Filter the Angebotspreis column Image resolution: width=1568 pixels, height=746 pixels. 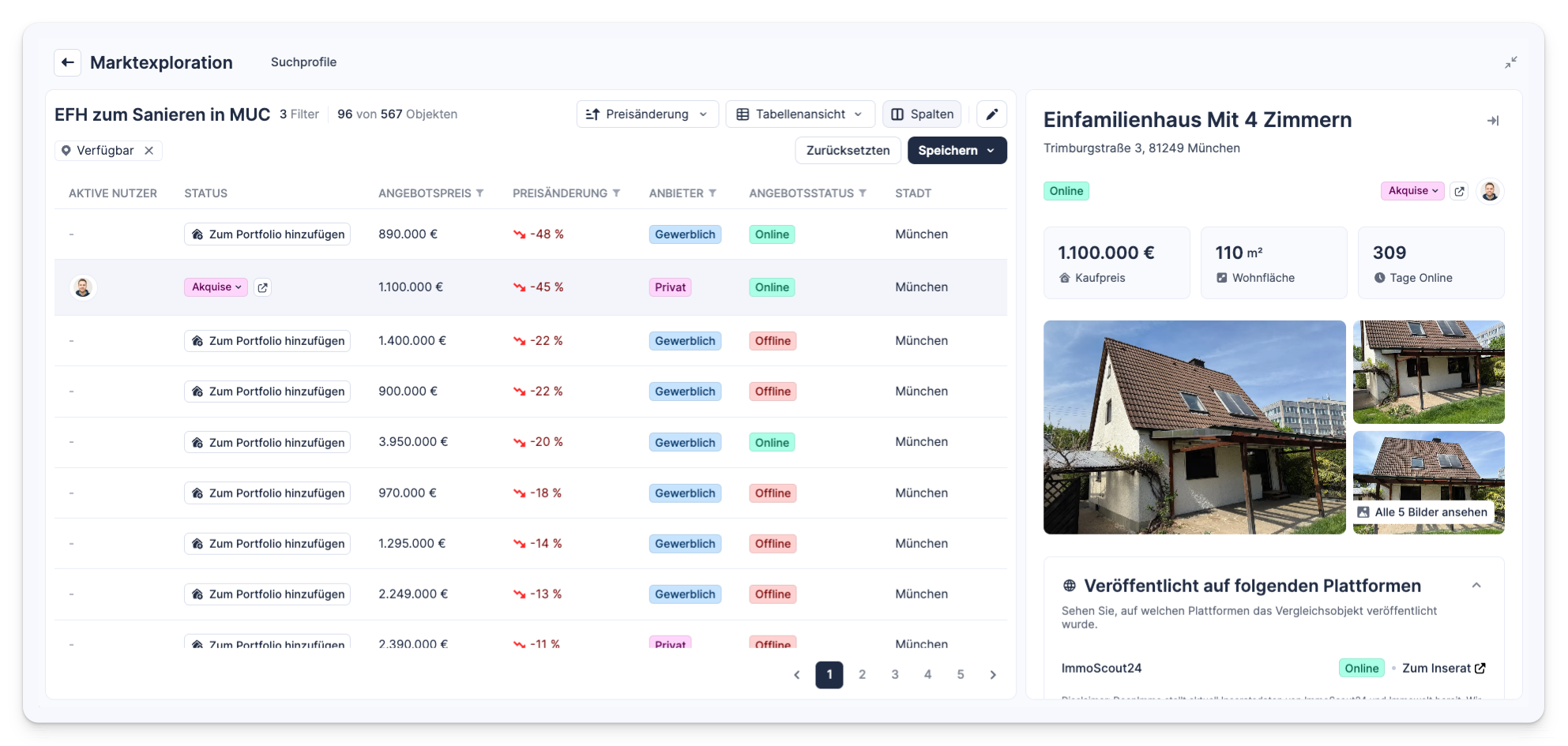[x=479, y=193]
